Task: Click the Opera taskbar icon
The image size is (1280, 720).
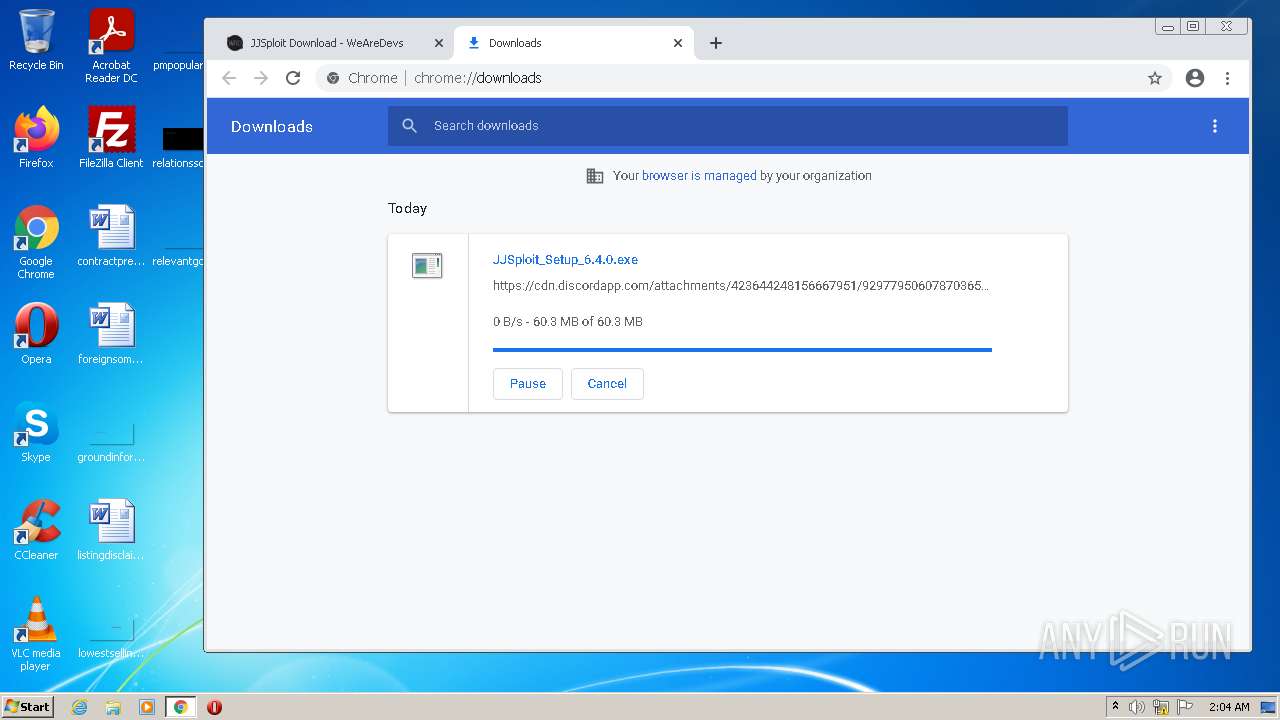Action: [214, 707]
